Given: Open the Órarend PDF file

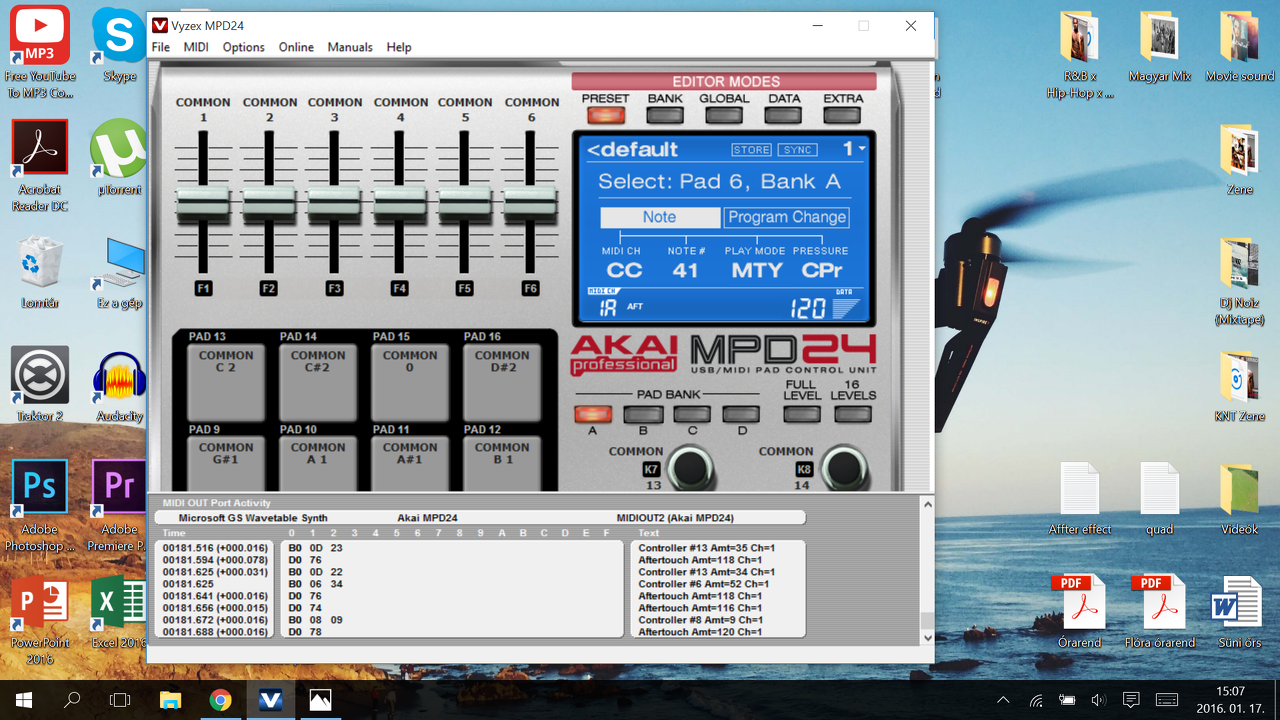Looking at the screenshot, I should [1080, 612].
